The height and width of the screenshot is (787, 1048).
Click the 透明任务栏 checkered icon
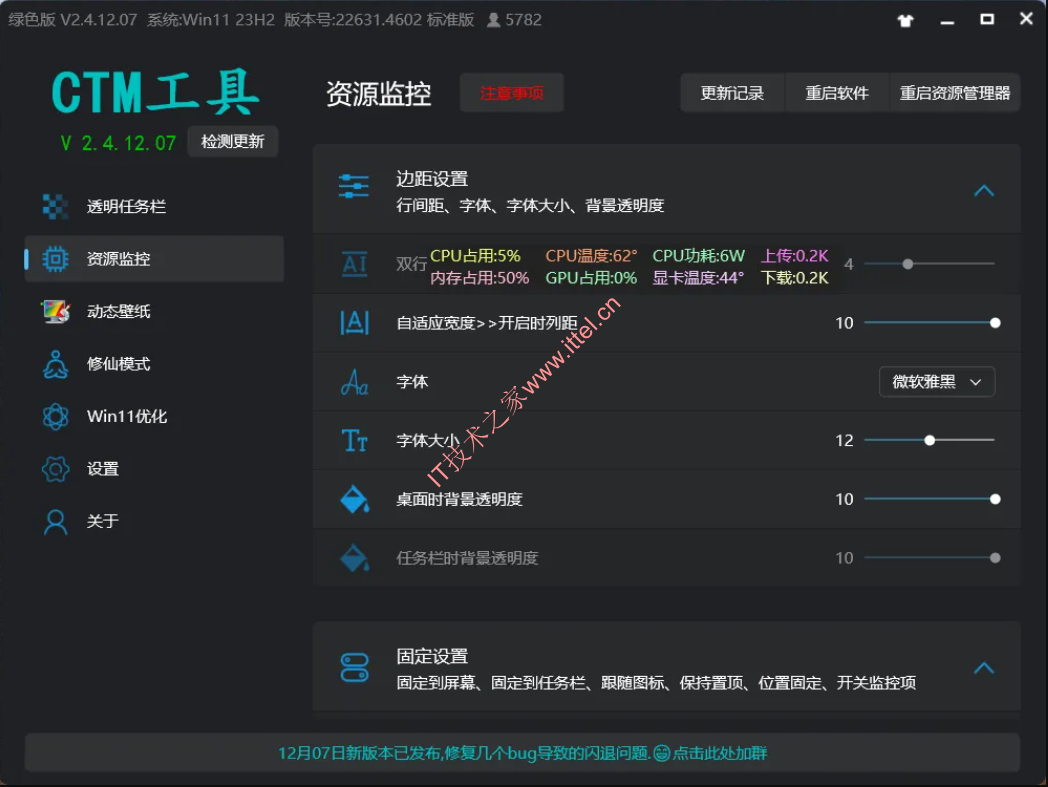pos(55,207)
